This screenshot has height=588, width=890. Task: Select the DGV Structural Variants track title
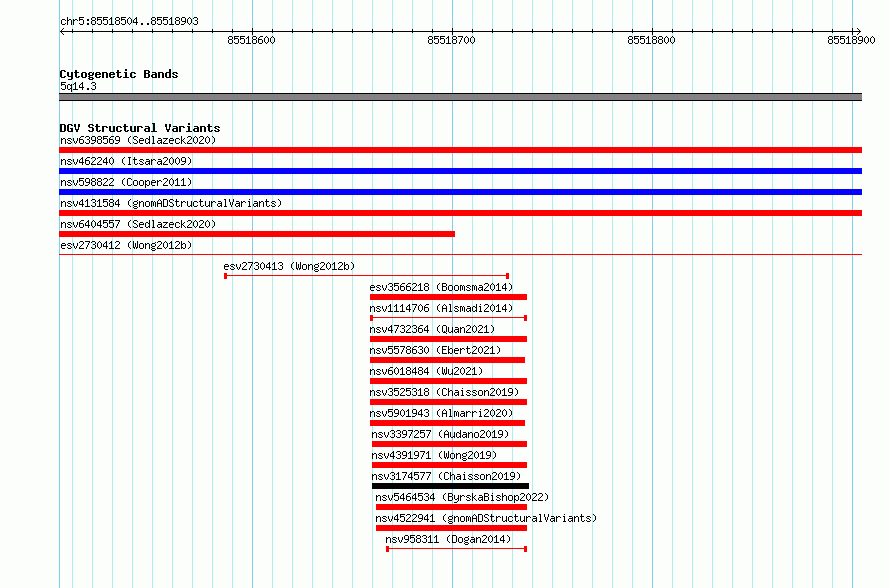[x=140, y=128]
